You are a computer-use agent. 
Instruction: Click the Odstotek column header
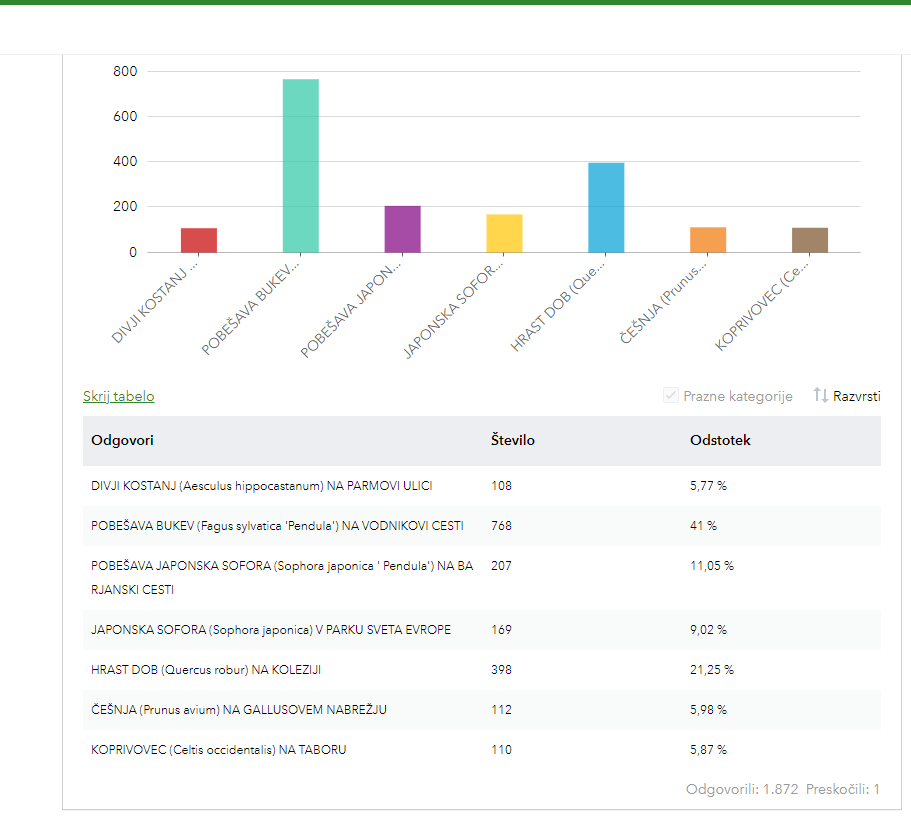tap(720, 441)
